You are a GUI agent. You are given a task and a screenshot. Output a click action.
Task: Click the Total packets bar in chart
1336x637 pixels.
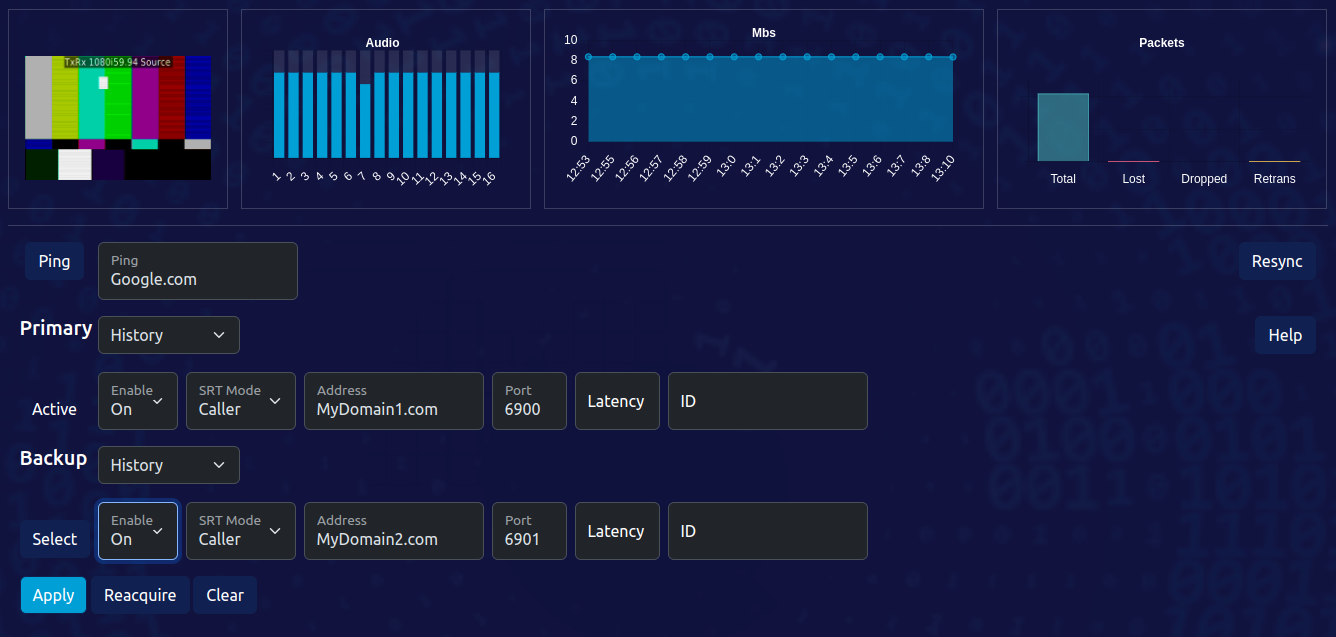coord(1063,127)
